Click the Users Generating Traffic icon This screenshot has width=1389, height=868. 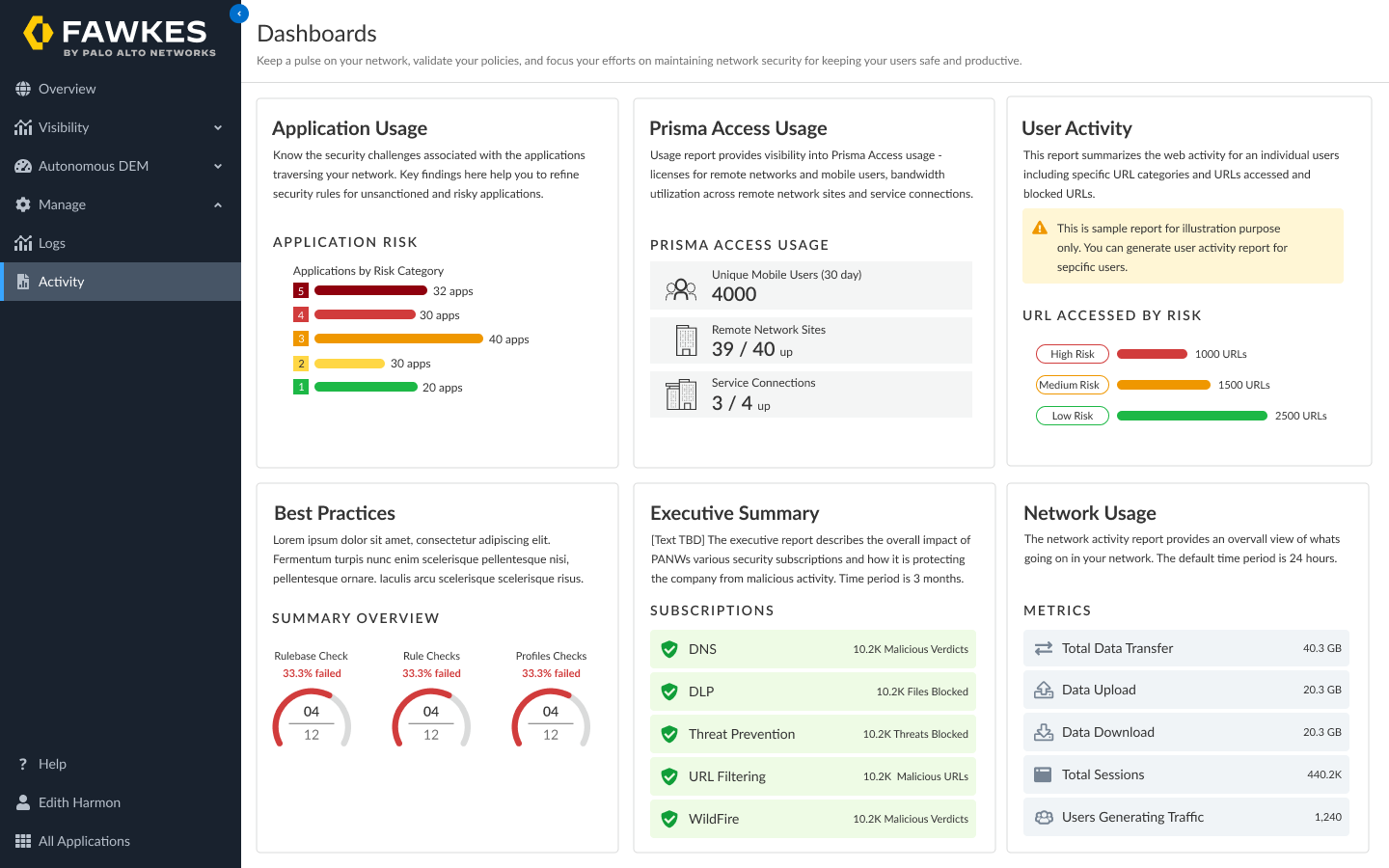[1044, 817]
